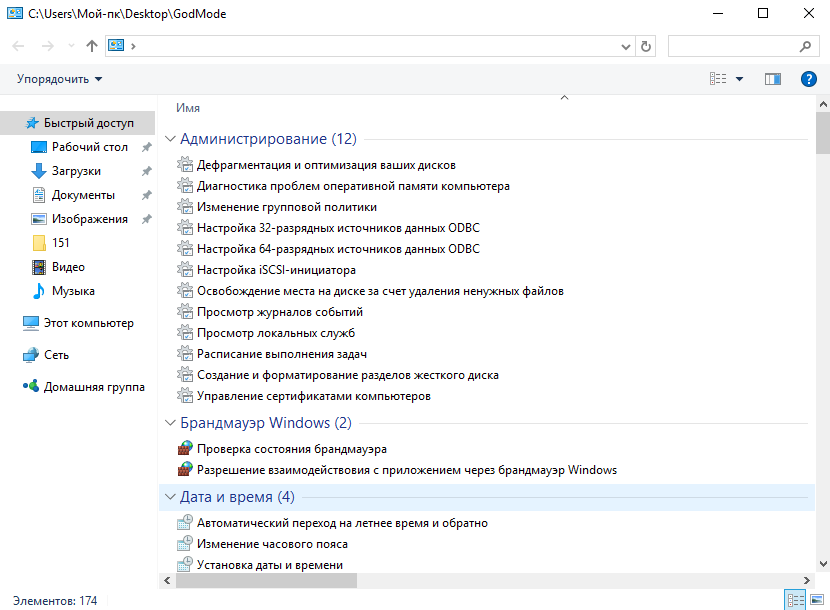
Task: Click the vertical scrollbar up arrow
Action: (x=823, y=104)
